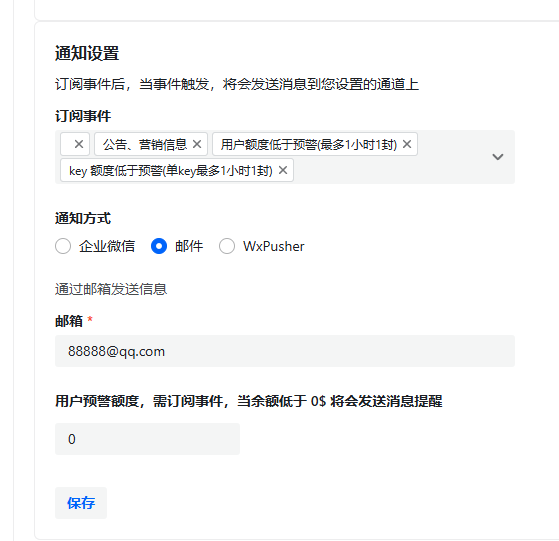Viewport: 559px width, 541px height.
Task: Click the 通知设置 heading
Action: 87,53
